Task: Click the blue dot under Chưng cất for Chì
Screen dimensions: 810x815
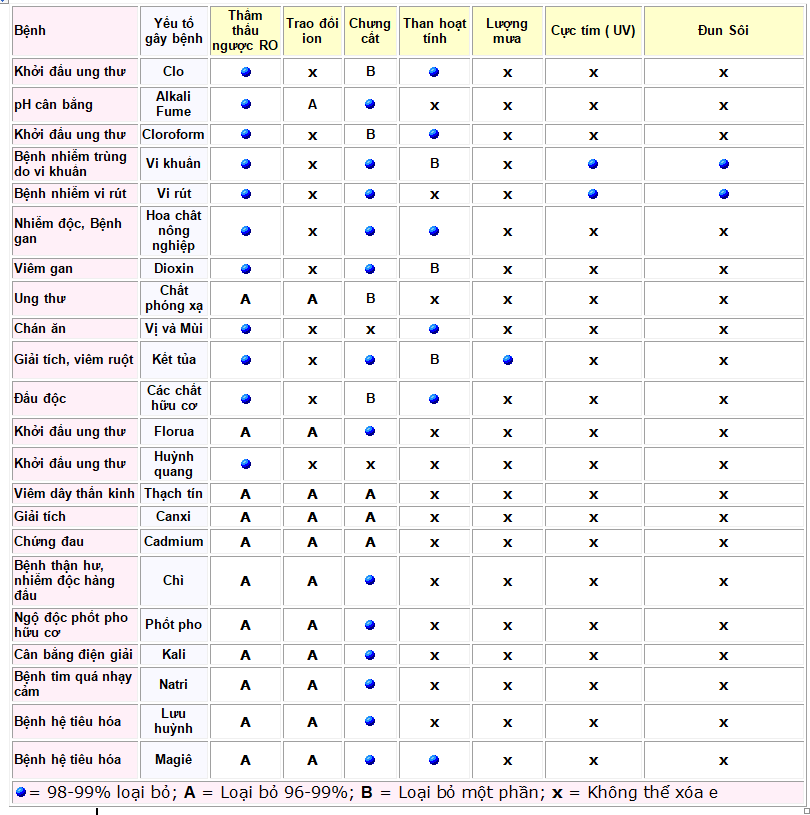Action: click(370, 580)
